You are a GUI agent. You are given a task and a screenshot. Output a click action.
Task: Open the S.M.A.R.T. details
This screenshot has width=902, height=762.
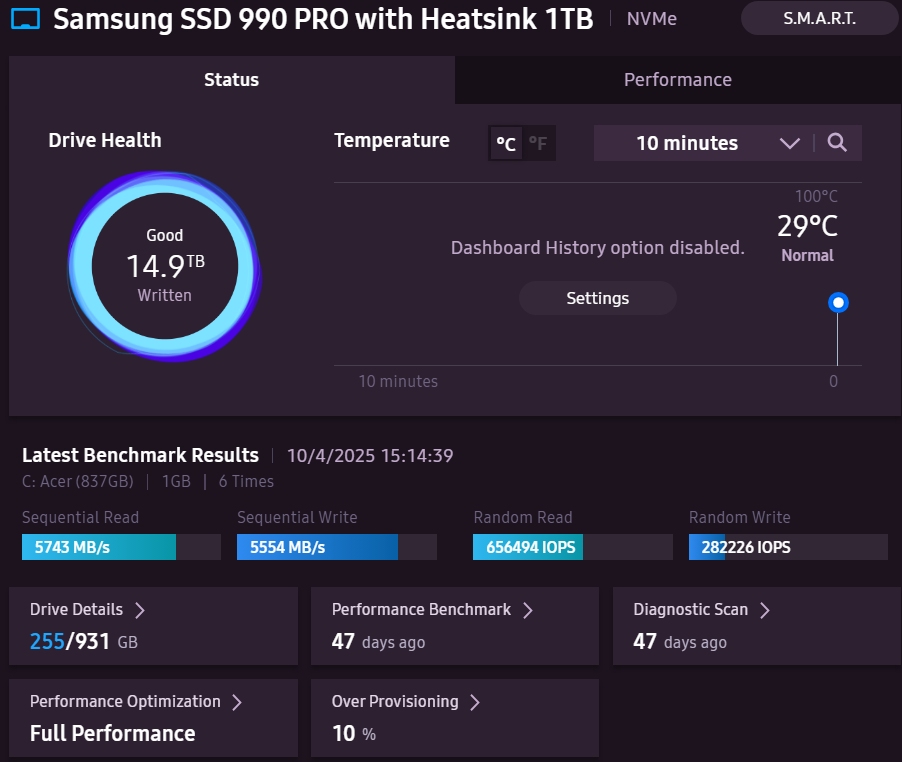[819, 18]
